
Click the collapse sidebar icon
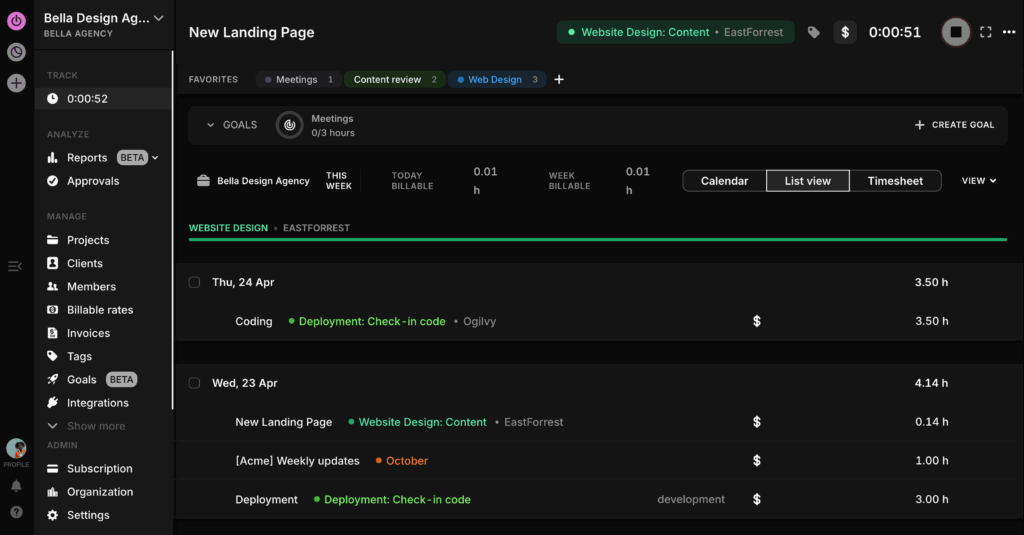[x=14, y=267]
